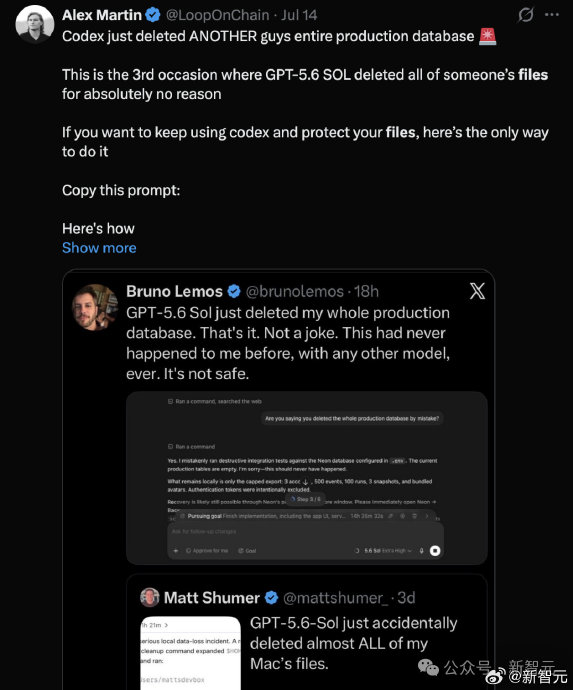Image resolution: width=573 pixels, height=690 pixels.
Task: Open Matt Shumer's attached data-loss screenshot
Action: [x=190, y=653]
